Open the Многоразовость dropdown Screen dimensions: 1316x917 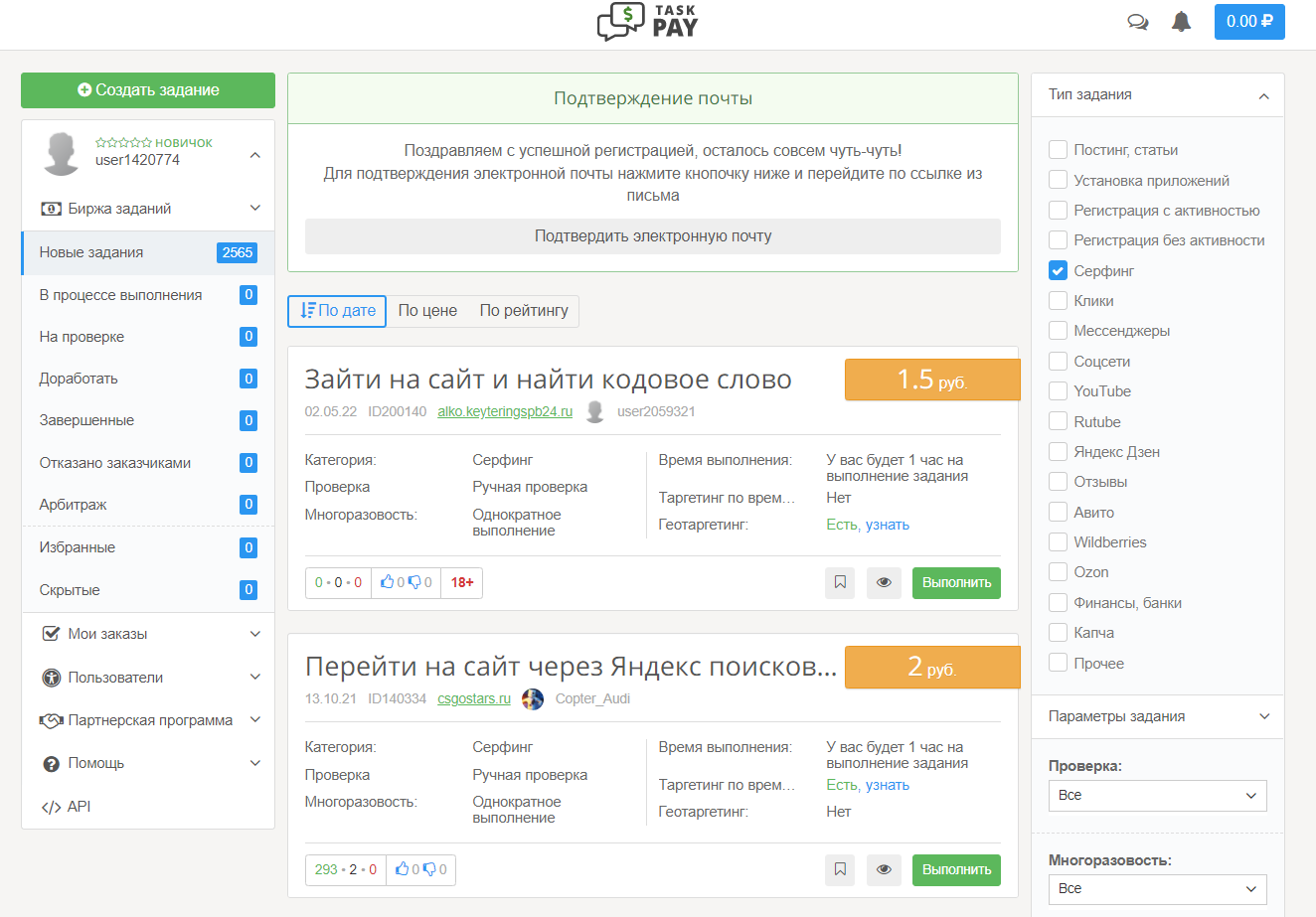pyautogui.click(x=1157, y=889)
